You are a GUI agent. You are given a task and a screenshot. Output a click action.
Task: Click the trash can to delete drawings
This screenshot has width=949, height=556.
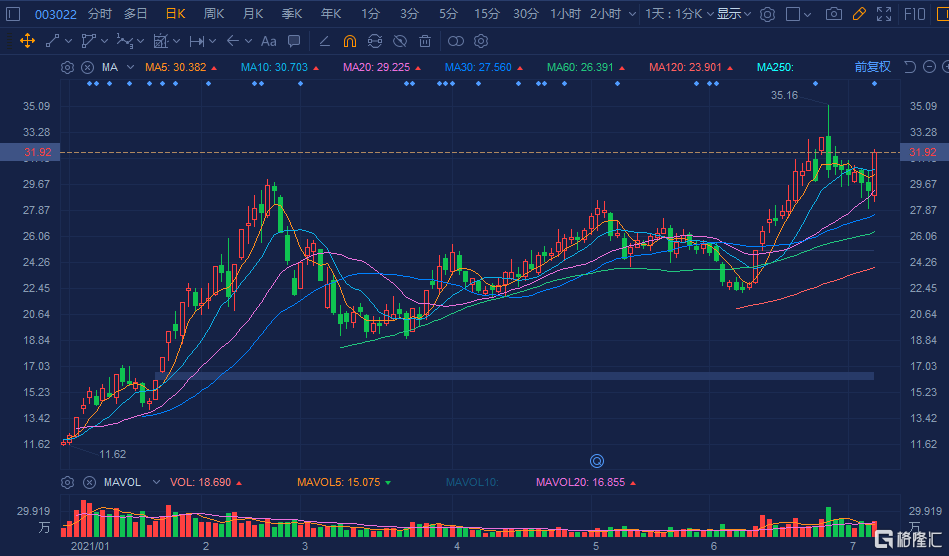tap(425, 41)
